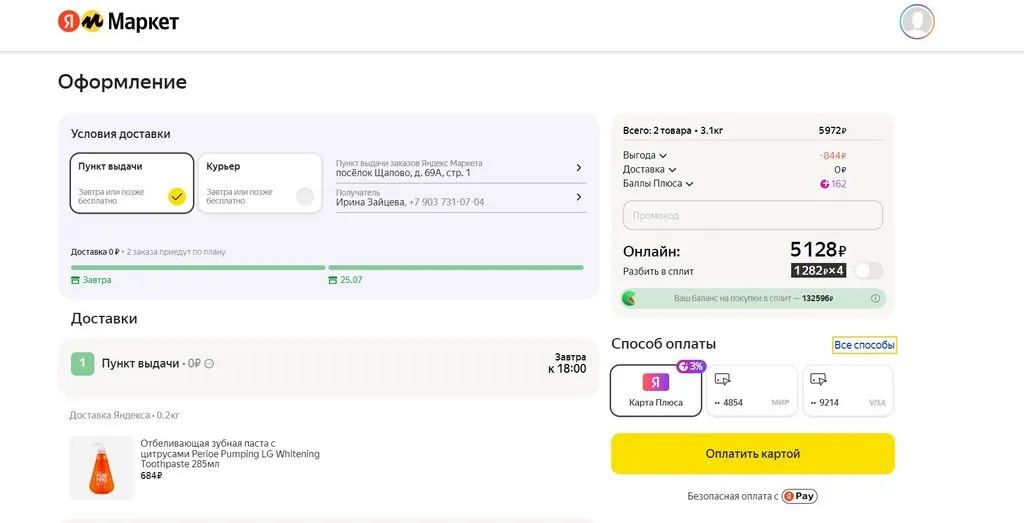Click the green 25.07 delivery progress bar
Viewport: 1024px width, 523px height.
click(456, 268)
